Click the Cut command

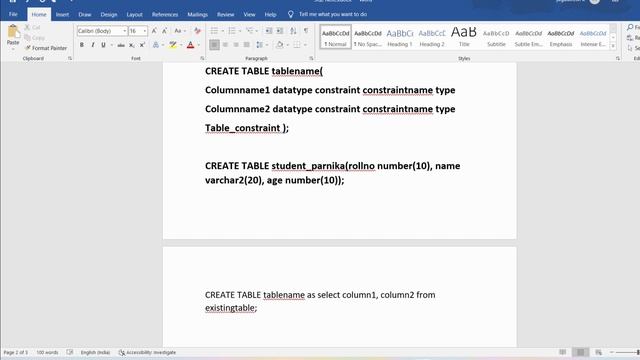(x=32, y=27)
